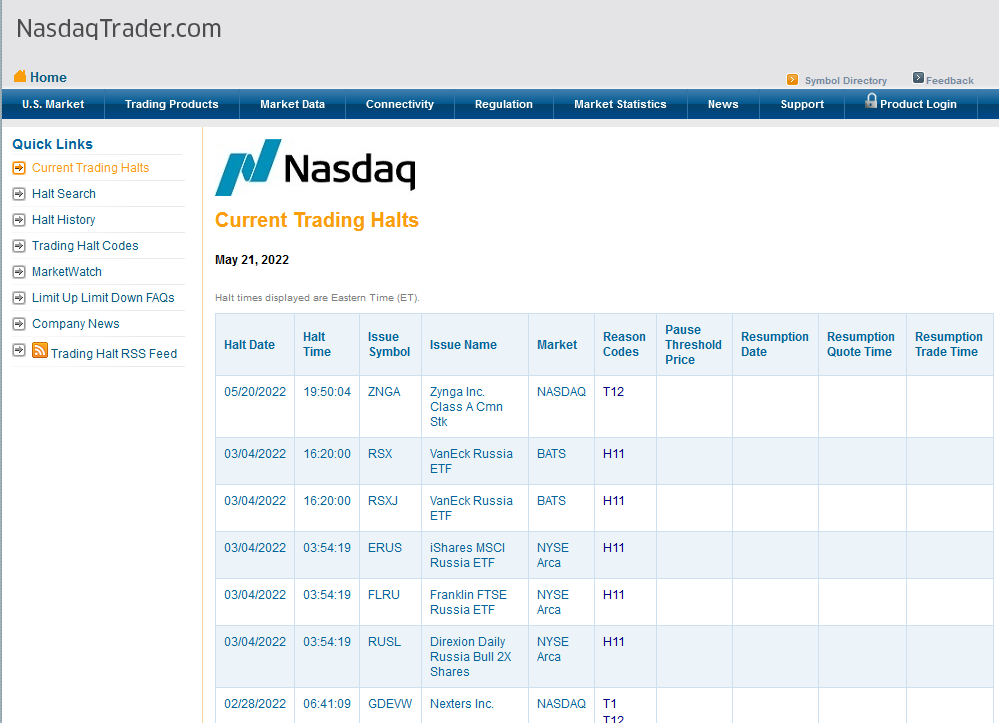Open the Market Statistics menu
Image resolution: width=1001 pixels, height=723 pixels.
tap(621, 104)
